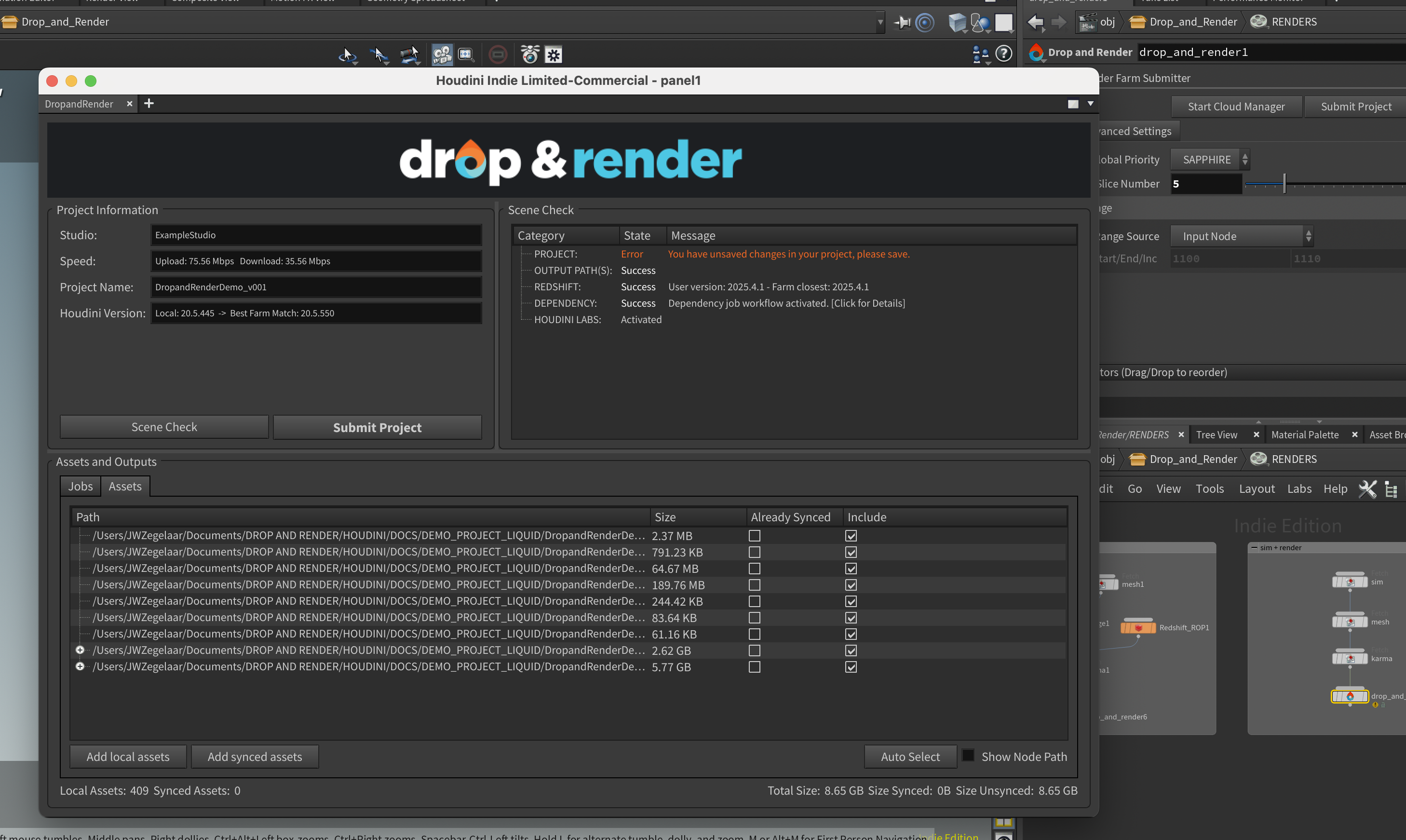Uncheck Include for the 64.67 MB asset
The height and width of the screenshot is (840, 1406).
click(x=851, y=569)
